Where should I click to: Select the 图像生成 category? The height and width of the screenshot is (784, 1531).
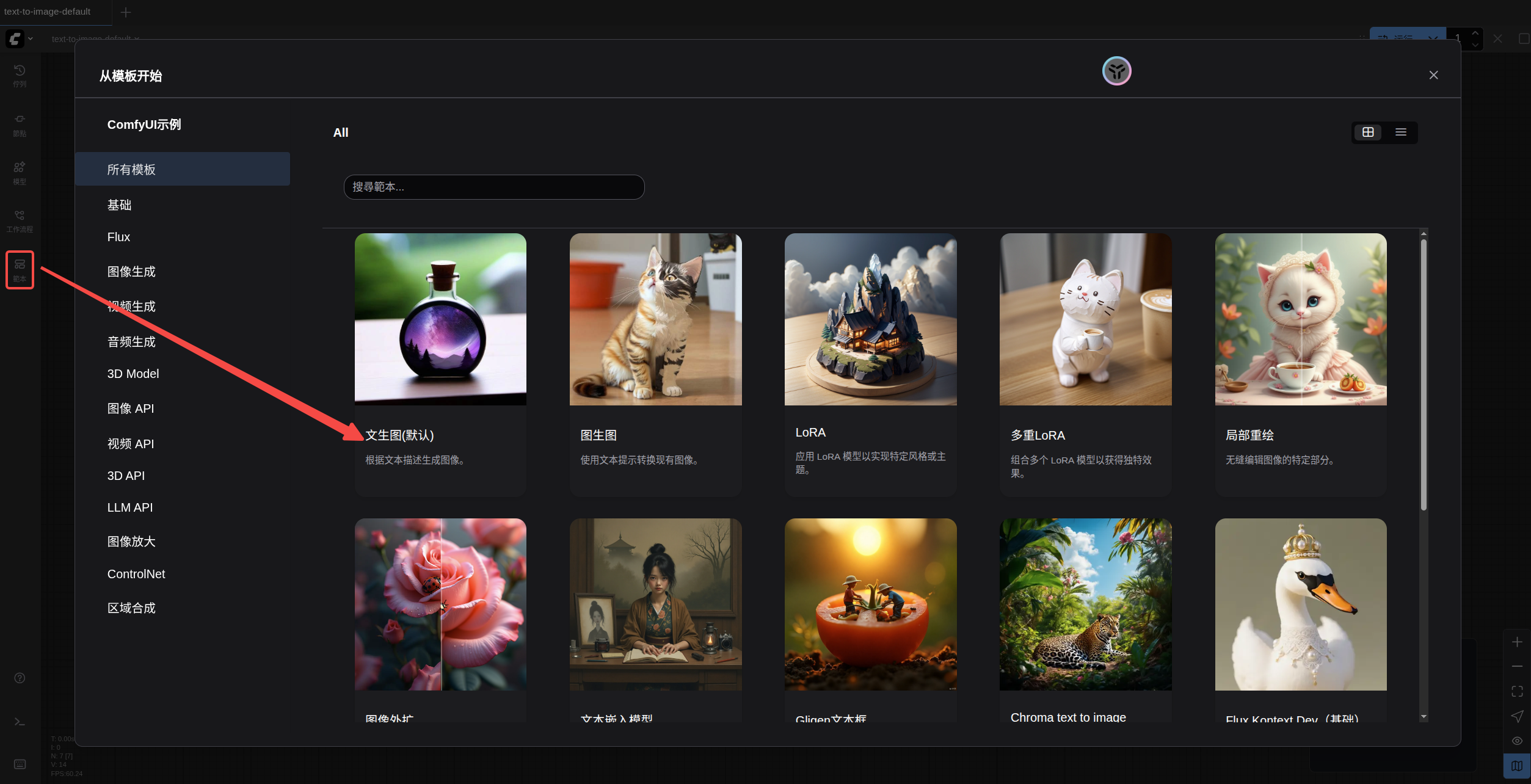(x=183, y=271)
